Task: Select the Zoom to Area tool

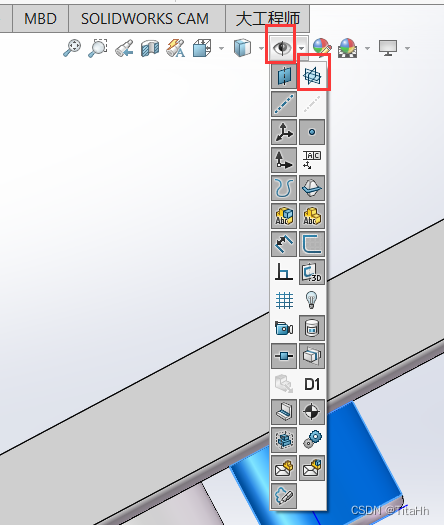Action: point(97,48)
